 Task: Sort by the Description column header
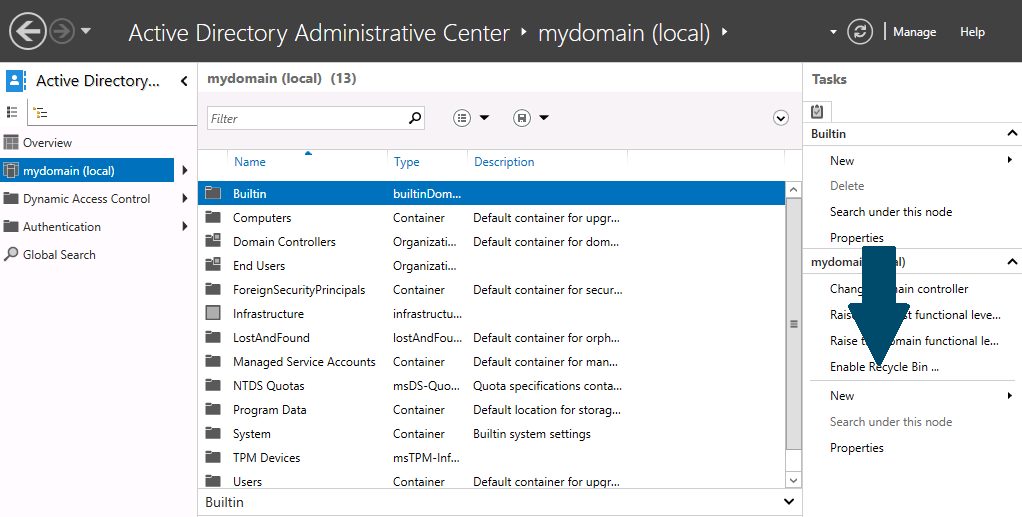(504, 162)
